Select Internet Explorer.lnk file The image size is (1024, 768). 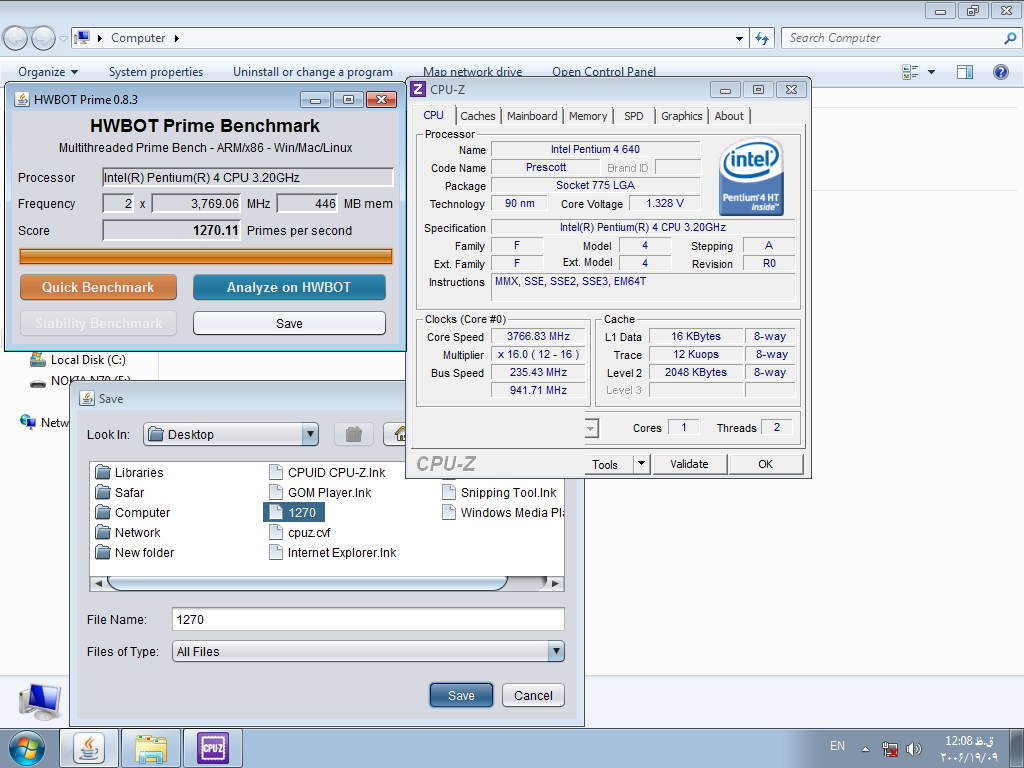[332, 552]
